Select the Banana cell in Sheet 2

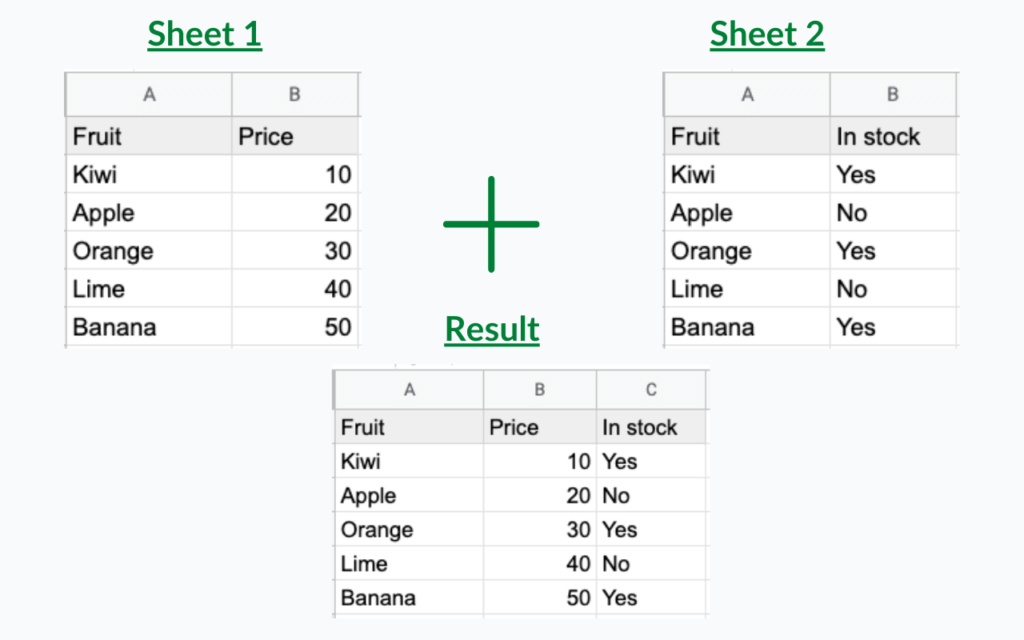tap(747, 327)
